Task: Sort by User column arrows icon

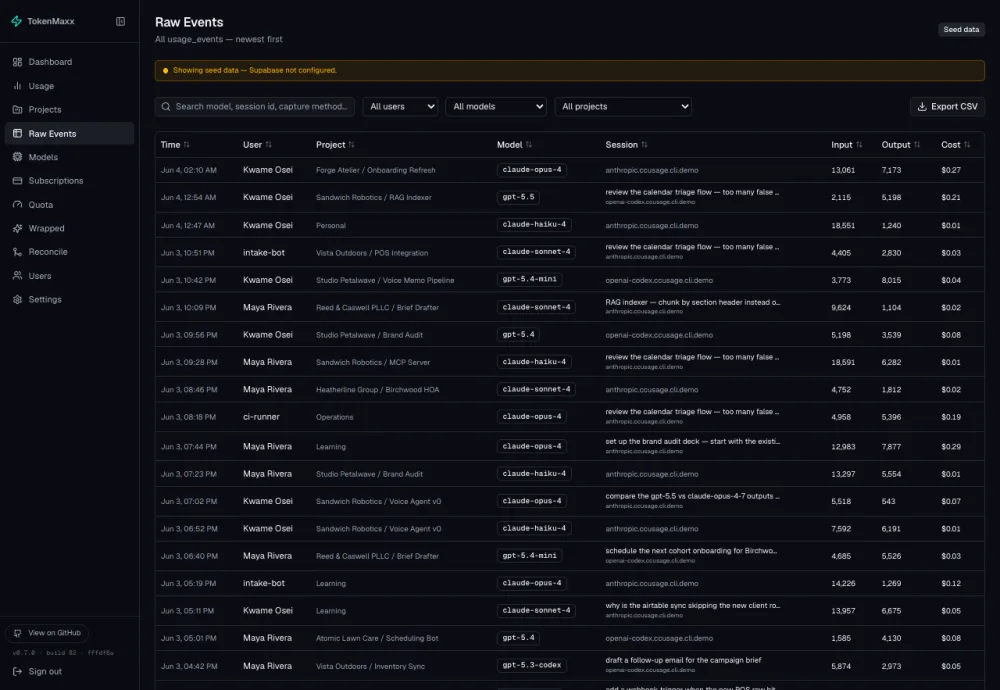Action: tap(268, 145)
